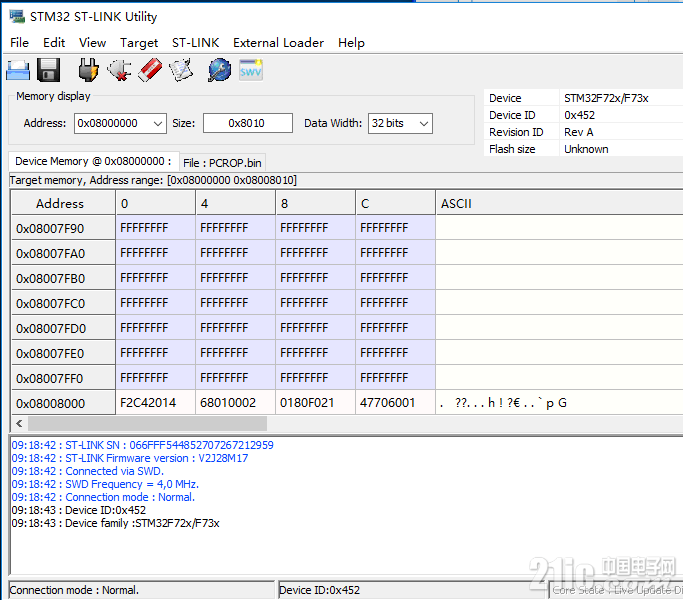683x600 pixels.
Task: Connect to target using plug icon
Action: click(x=88, y=70)
